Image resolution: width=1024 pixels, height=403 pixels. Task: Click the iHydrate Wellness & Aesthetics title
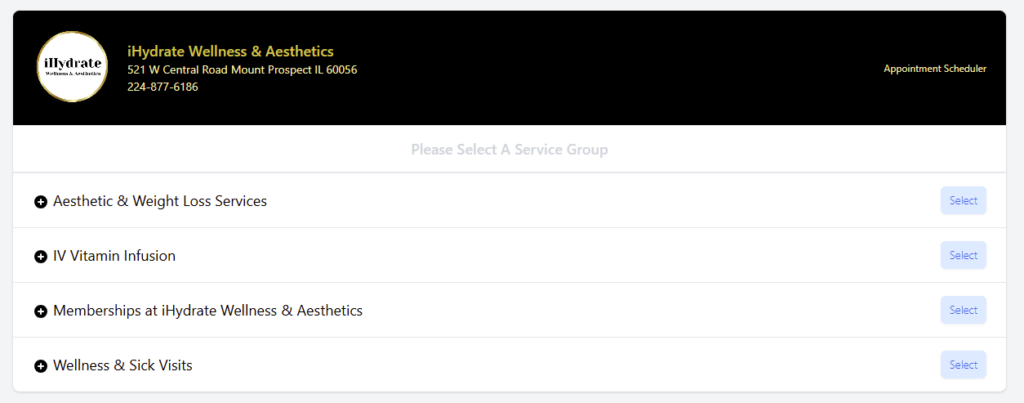(231, 52)
